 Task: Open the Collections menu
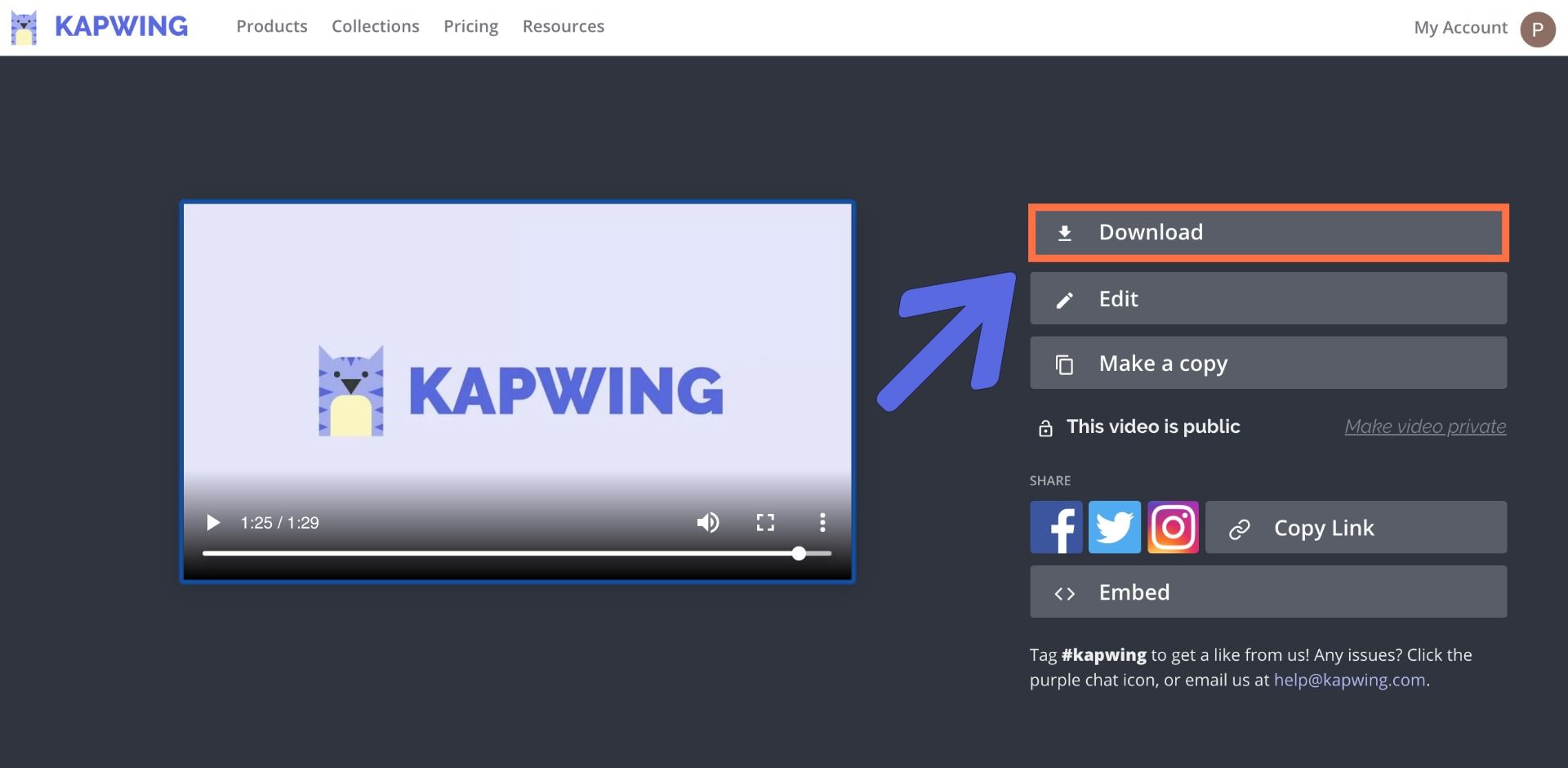click(375, 26)
